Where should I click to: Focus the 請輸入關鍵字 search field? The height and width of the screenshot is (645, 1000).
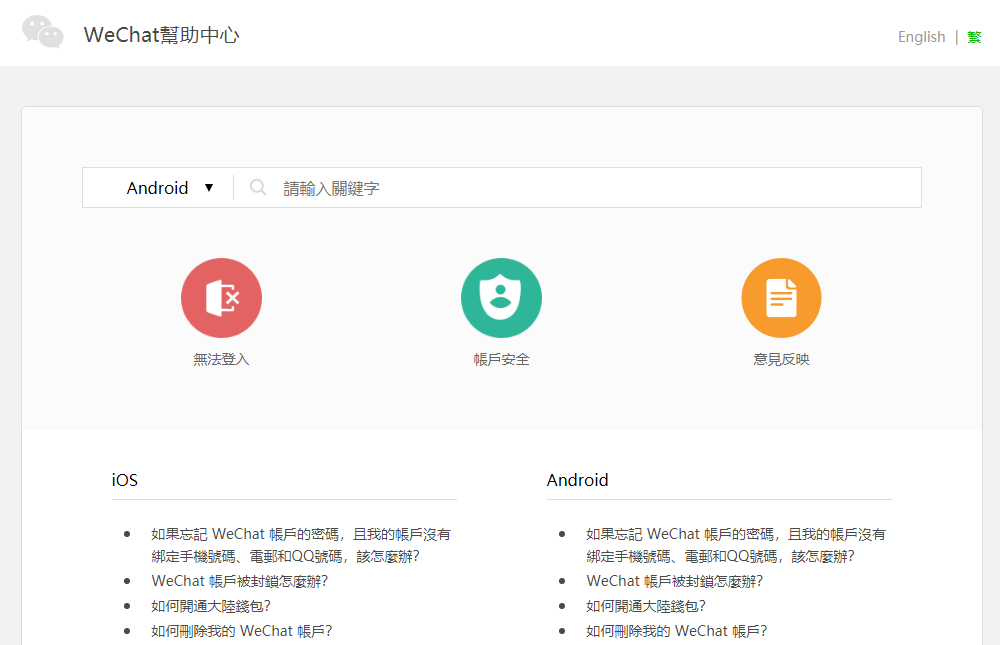(578, 188)
